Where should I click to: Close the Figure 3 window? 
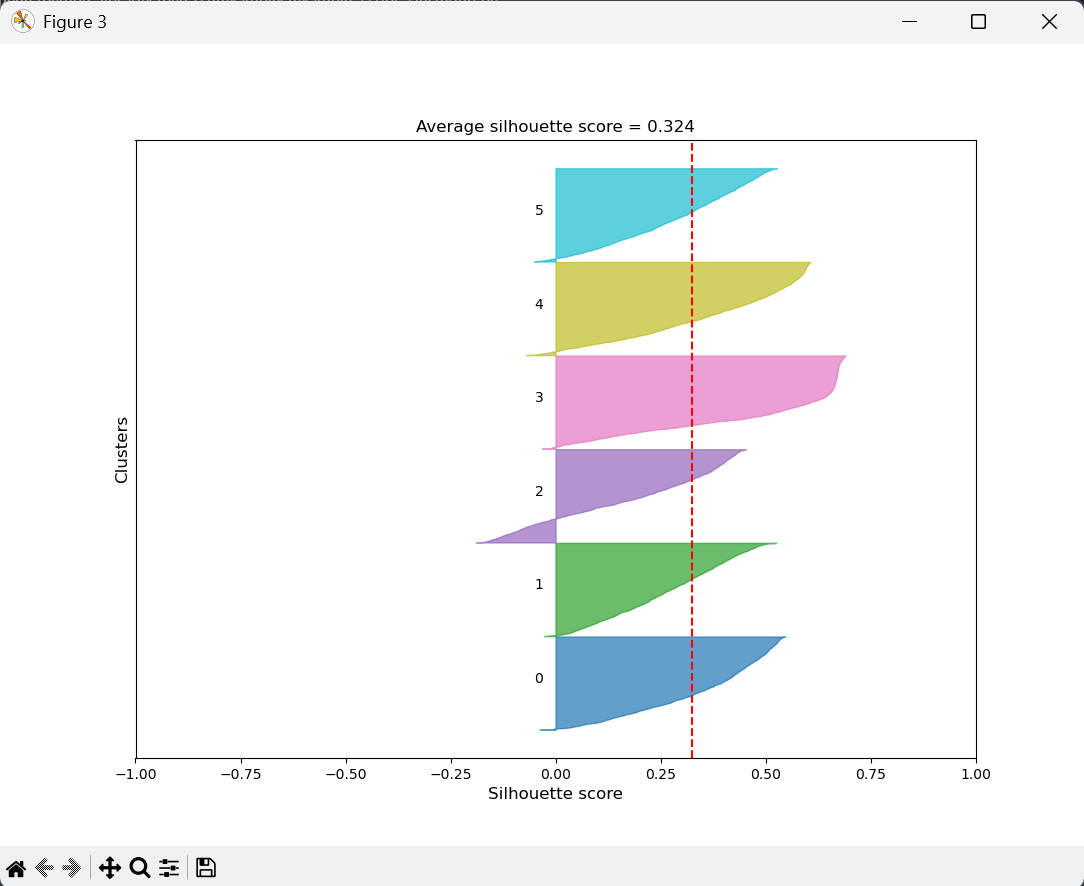1049,21
